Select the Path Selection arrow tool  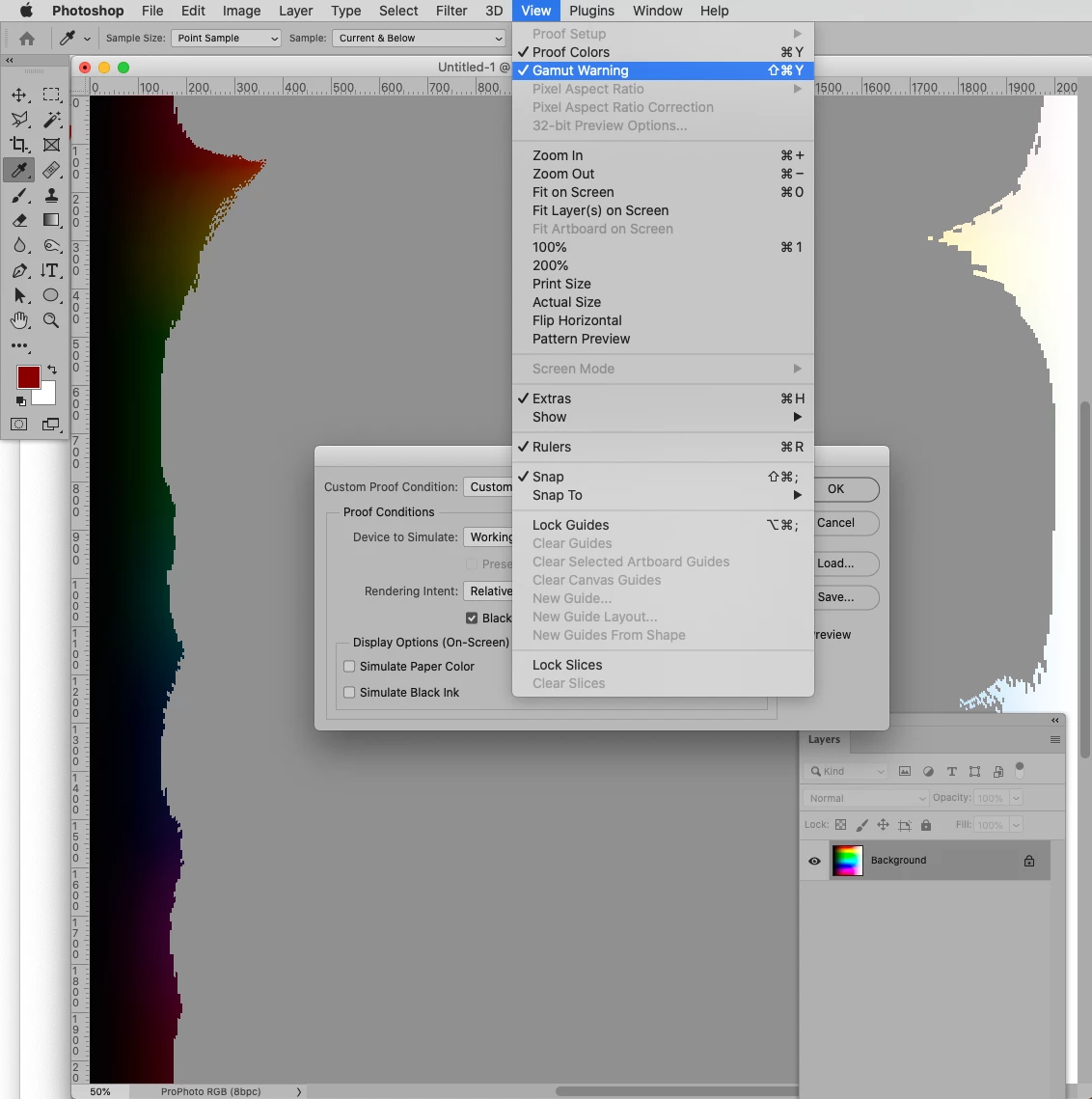19,296
